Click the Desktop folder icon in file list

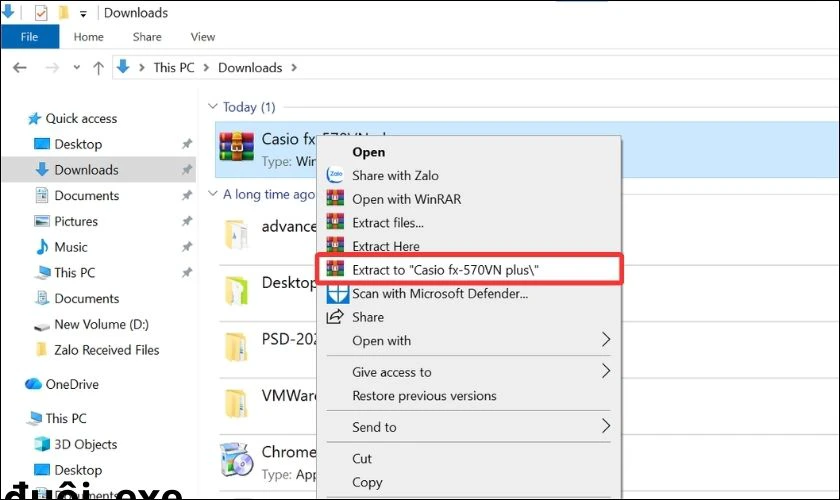[x=236, y=290]
